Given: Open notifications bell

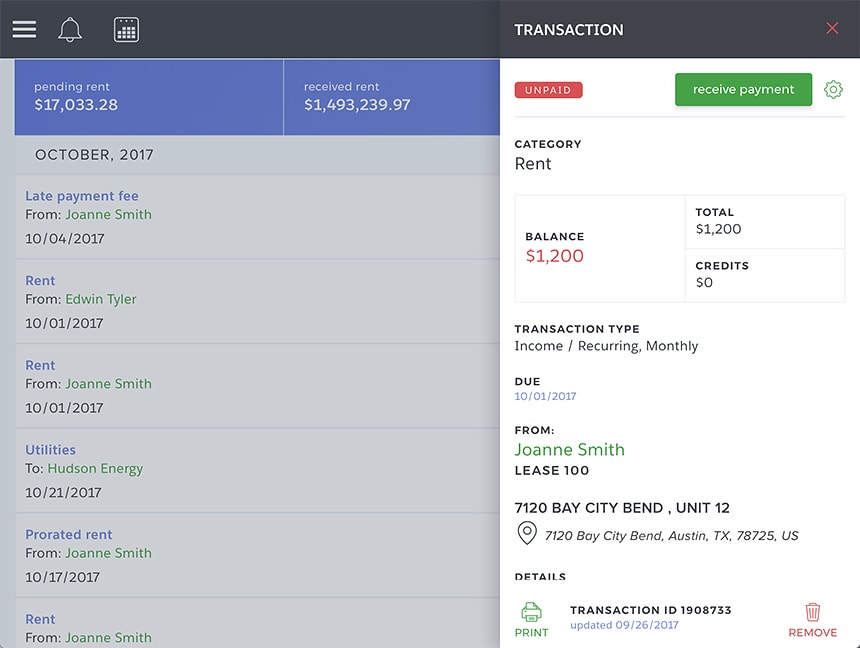Looking at the screenshot, I should pos(70,30).
